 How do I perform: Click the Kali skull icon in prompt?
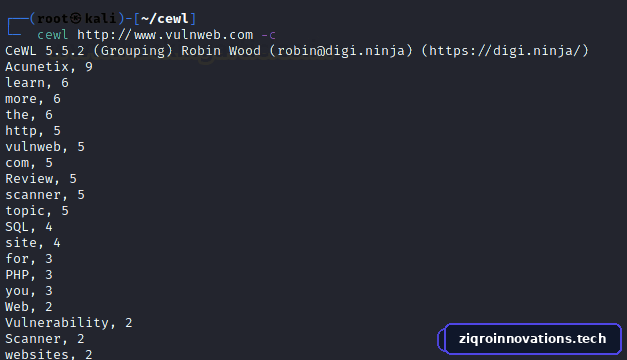(76, 18)
